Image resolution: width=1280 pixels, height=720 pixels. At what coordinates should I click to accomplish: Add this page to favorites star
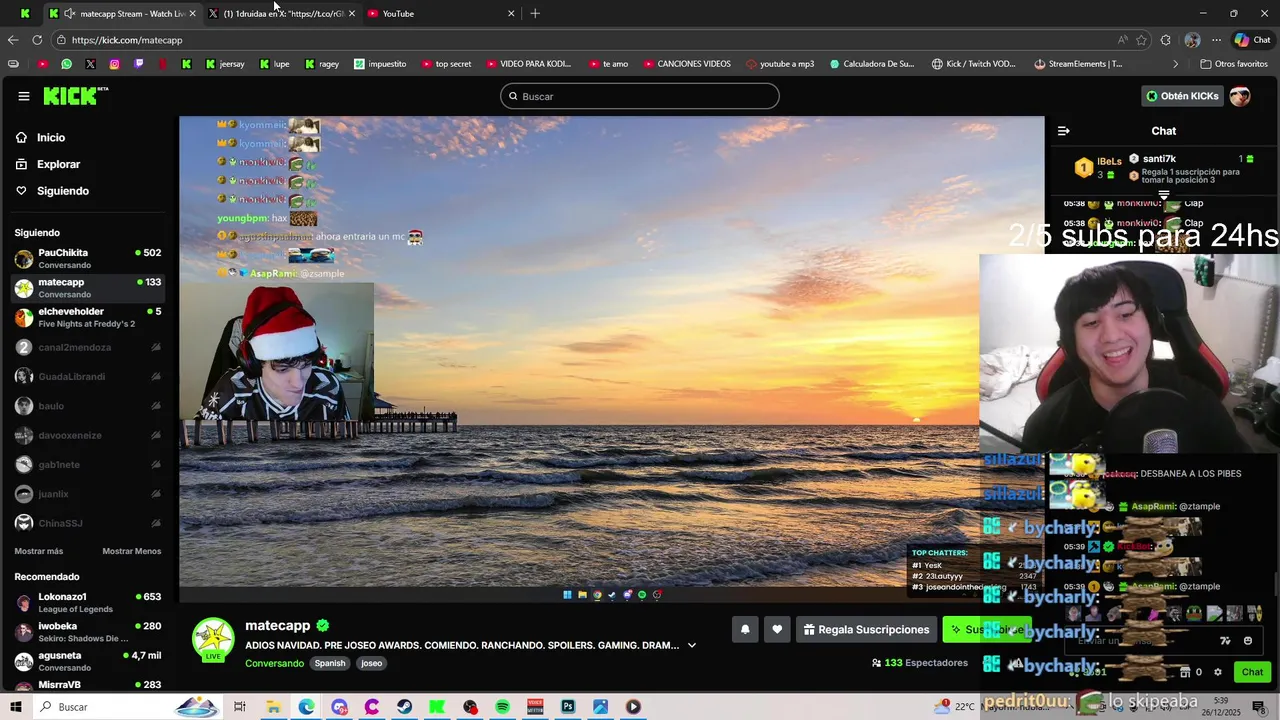point(1142,40)
